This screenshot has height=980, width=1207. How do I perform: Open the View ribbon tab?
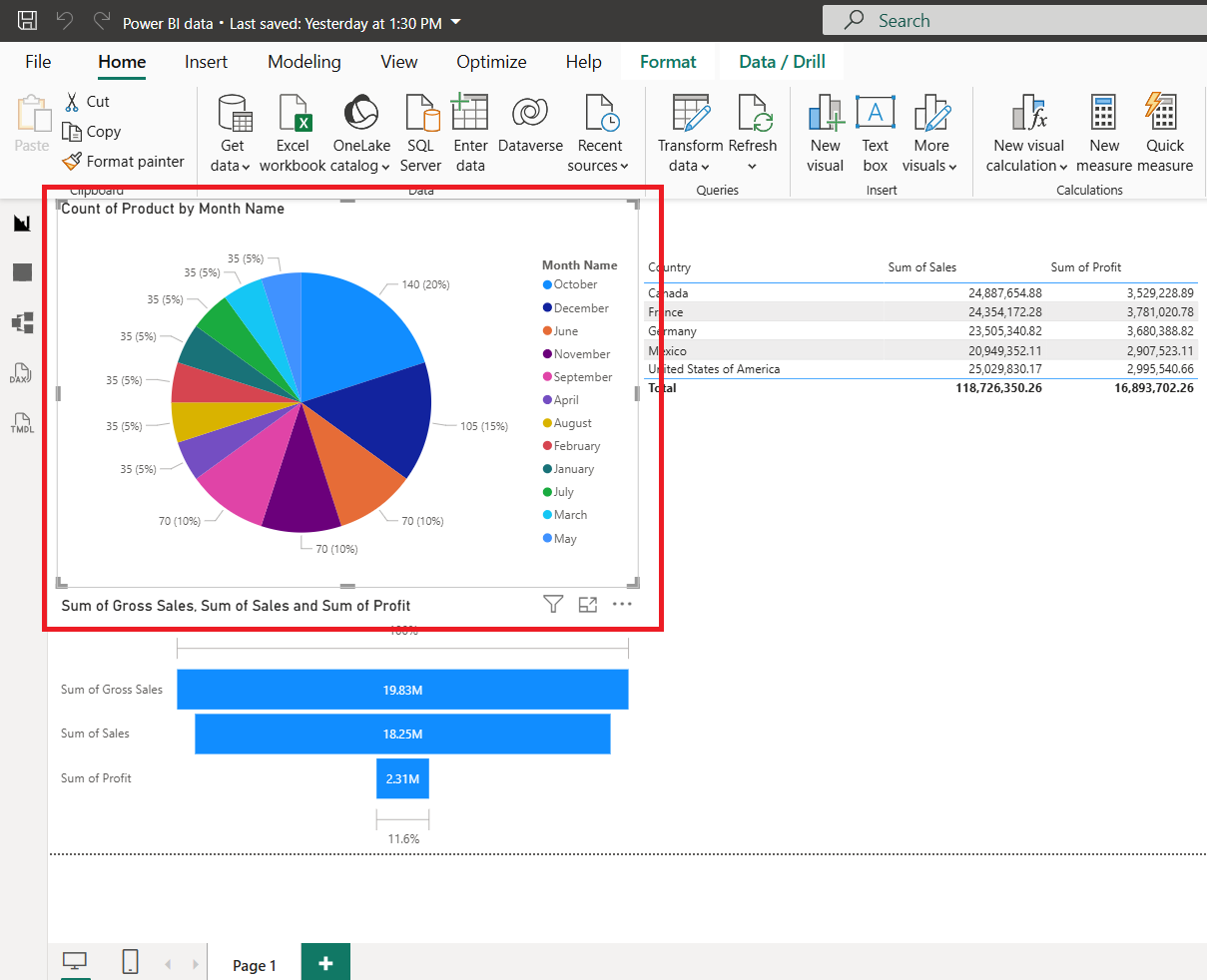point(399,62)
